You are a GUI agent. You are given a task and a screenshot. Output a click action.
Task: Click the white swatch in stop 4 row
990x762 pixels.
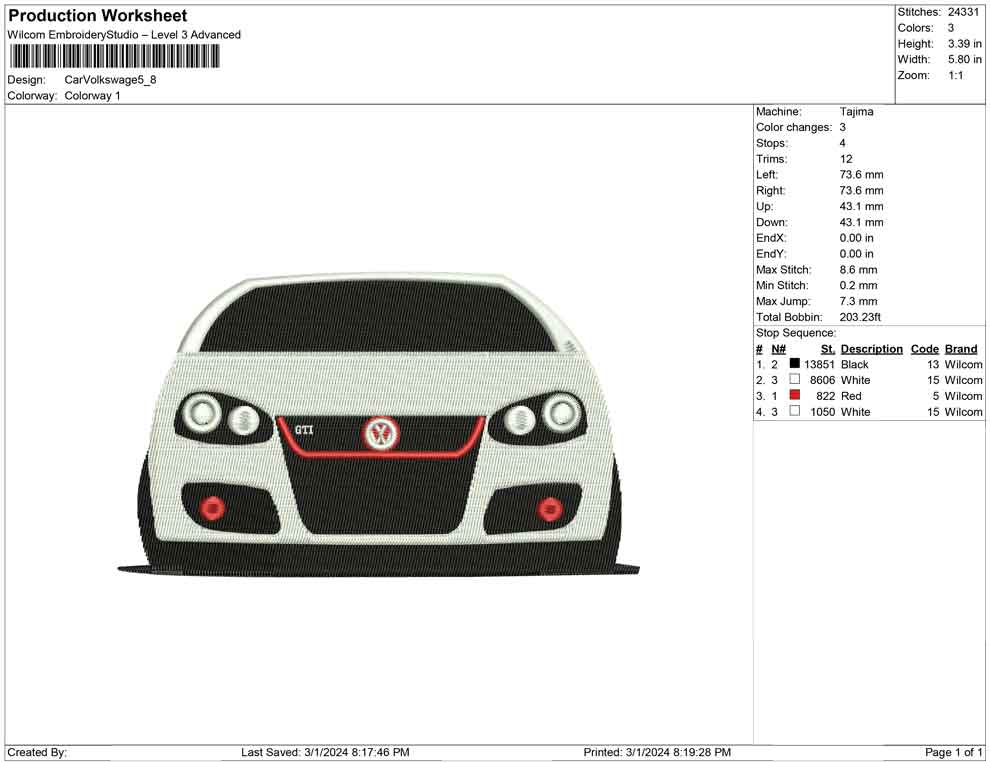point(794,411)
